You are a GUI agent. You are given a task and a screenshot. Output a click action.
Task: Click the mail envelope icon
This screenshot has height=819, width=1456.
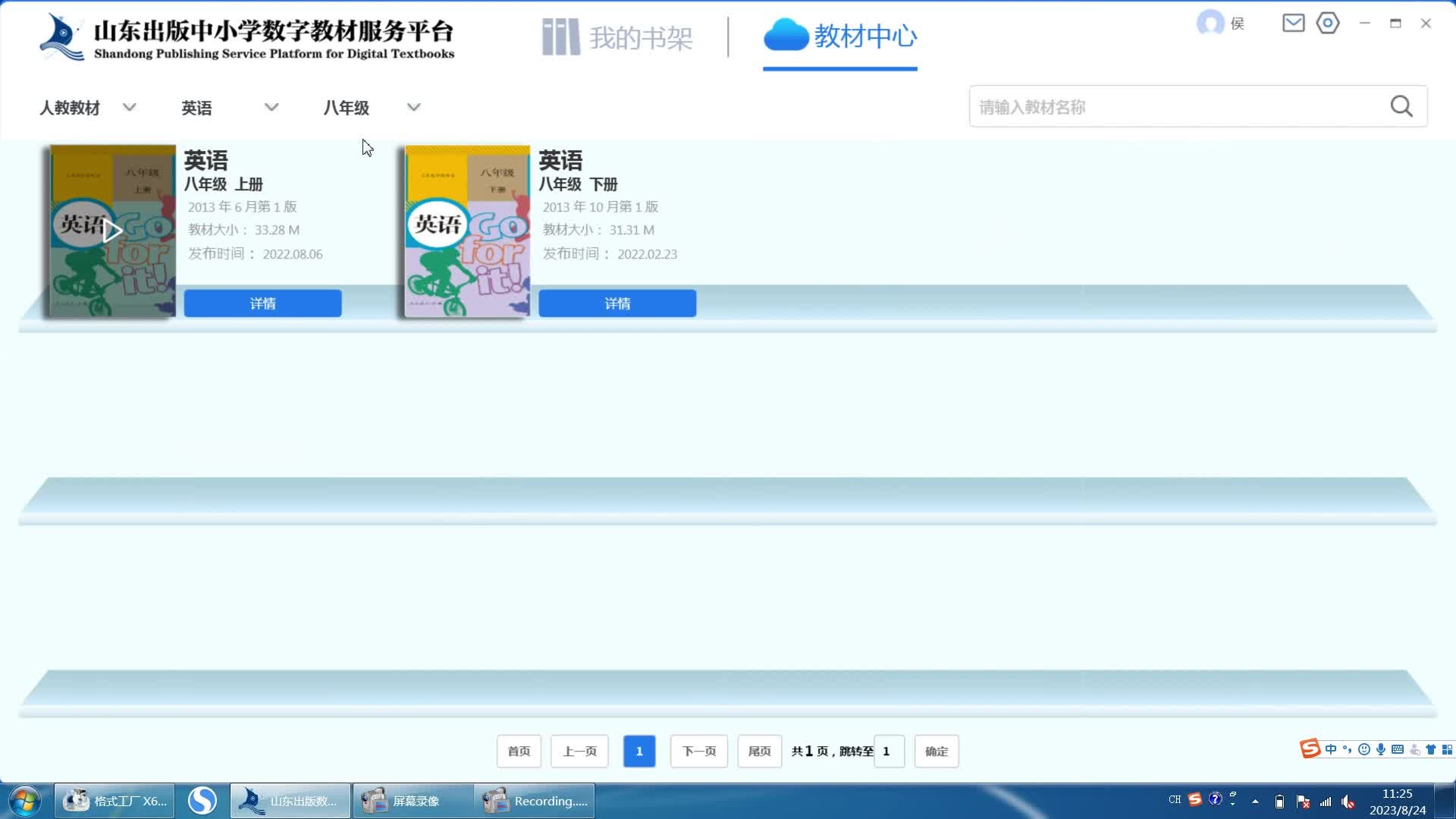tap(1293, 23)
